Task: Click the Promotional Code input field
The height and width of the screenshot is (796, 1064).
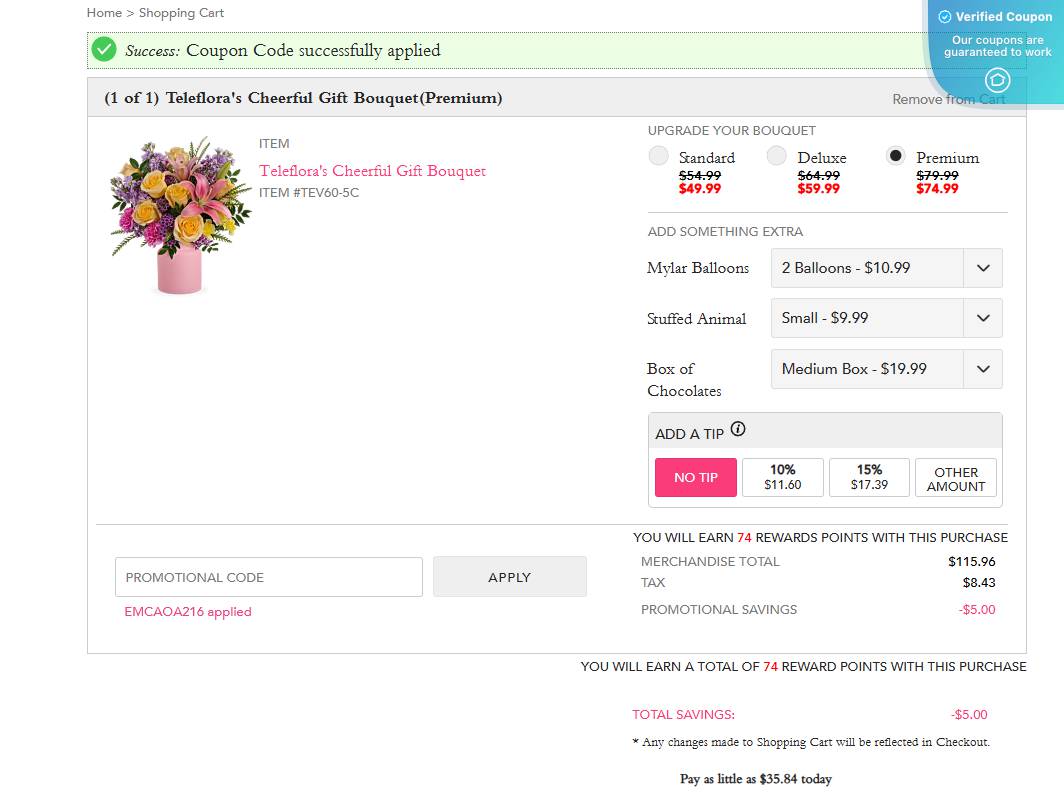Action: [268, 577]
